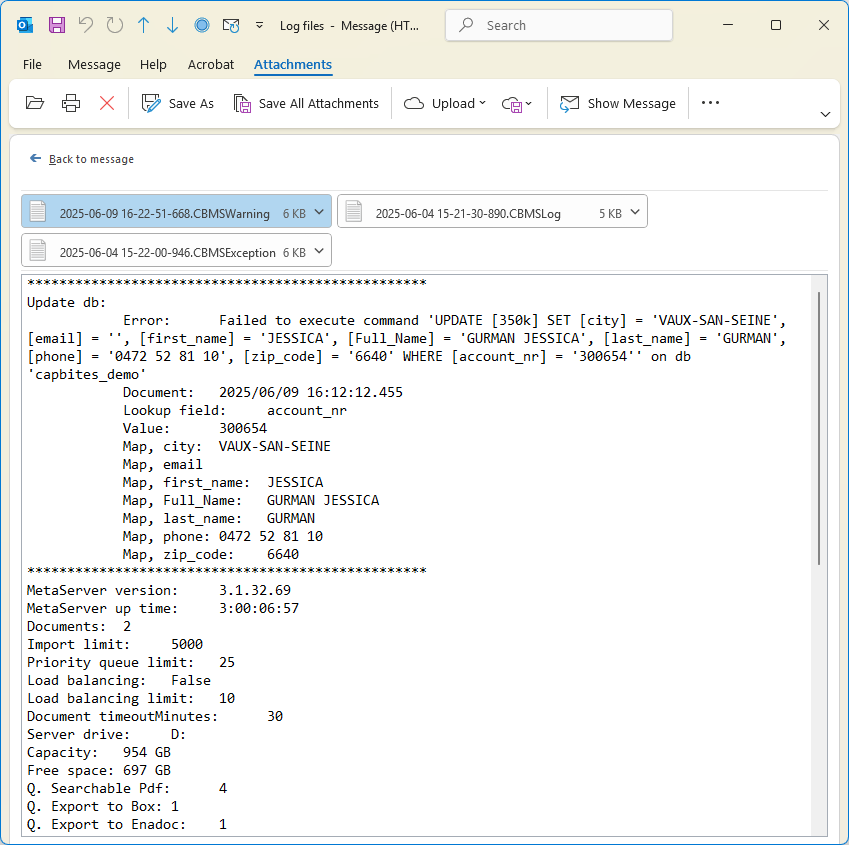Image resolution: width=849 pixels, height=845 pixels.
Task: Click the 'Q. Export to Box: 1' line
Action: (x=103, y=806)
